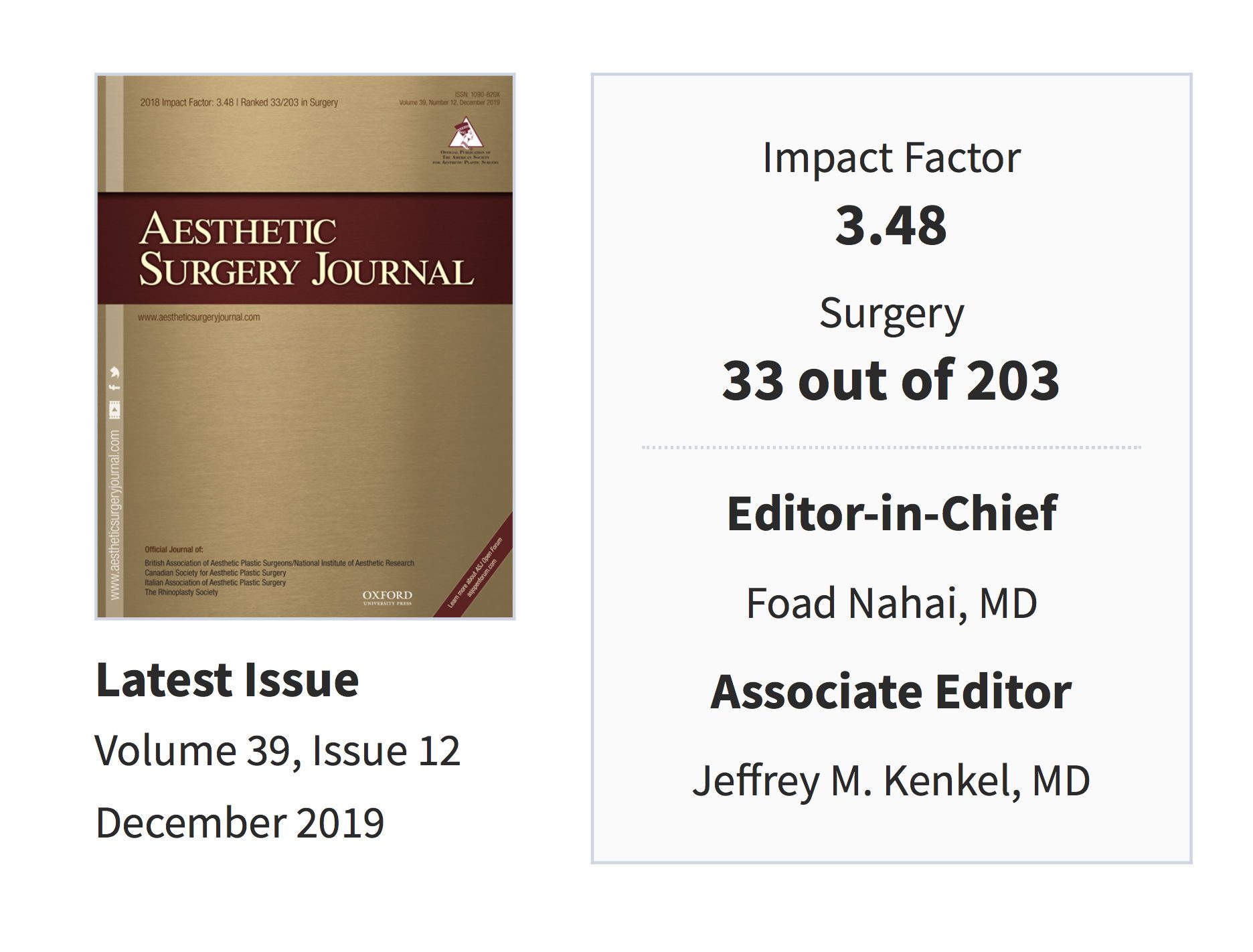Open Jeffrey M. Kenkel, MD name
The width and height of the screenshot is (1253, 952).
coord(891,781)
